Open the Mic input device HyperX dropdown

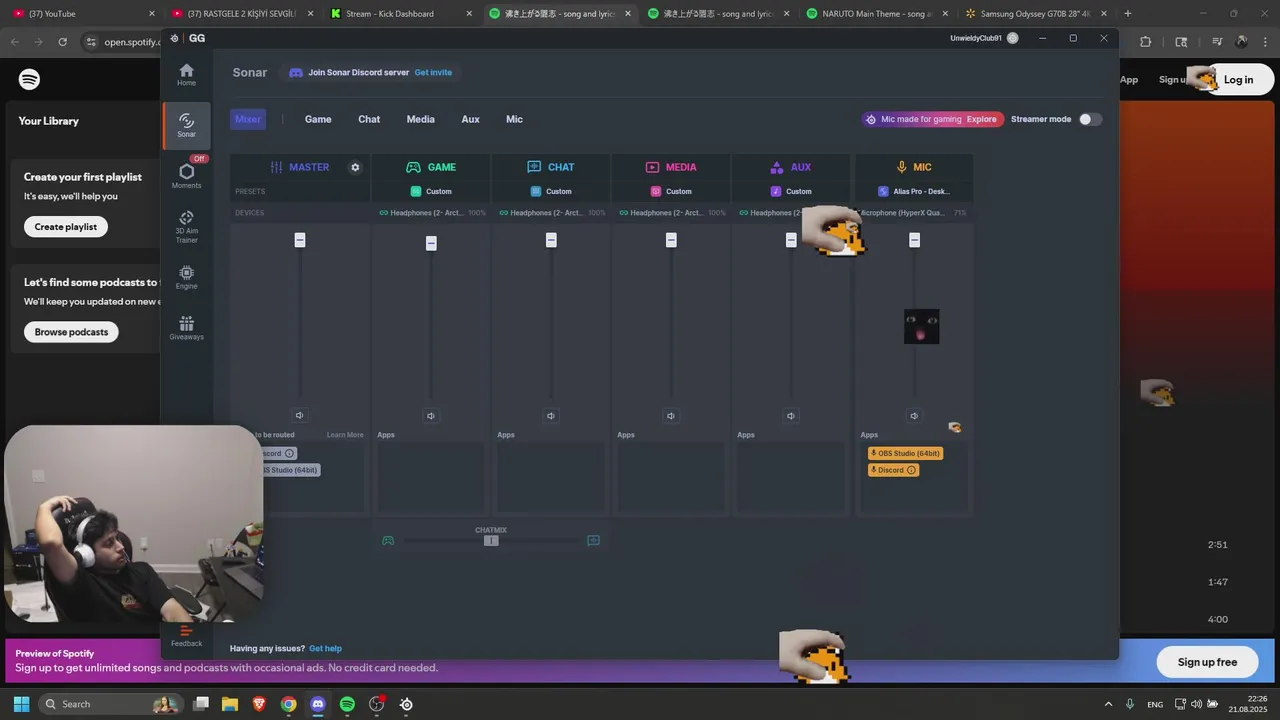click(x=913, y=213)
